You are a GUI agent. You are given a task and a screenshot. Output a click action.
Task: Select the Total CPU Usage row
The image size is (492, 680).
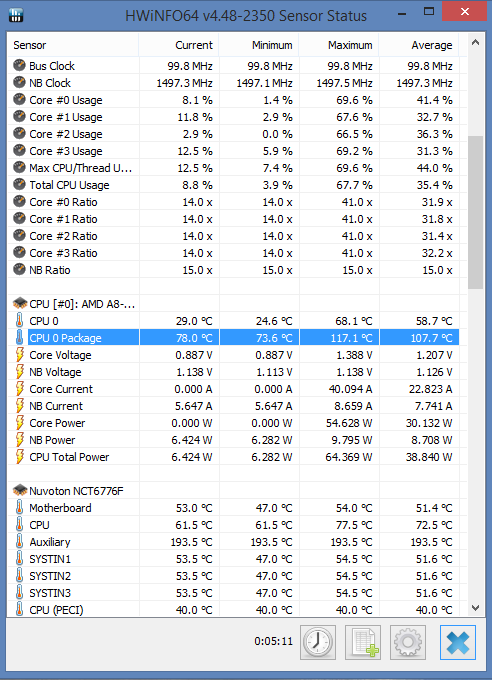tap(233, 185)
